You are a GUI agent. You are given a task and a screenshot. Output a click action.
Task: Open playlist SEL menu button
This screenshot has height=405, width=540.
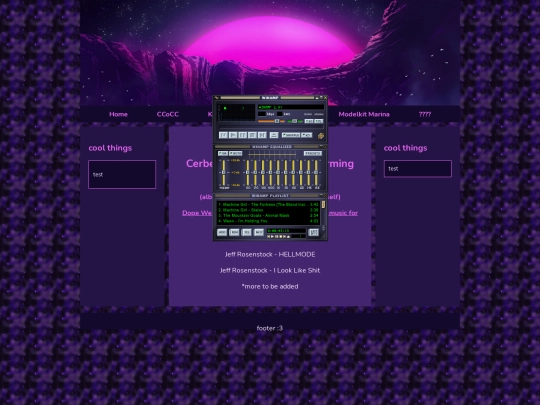[246, 232]
